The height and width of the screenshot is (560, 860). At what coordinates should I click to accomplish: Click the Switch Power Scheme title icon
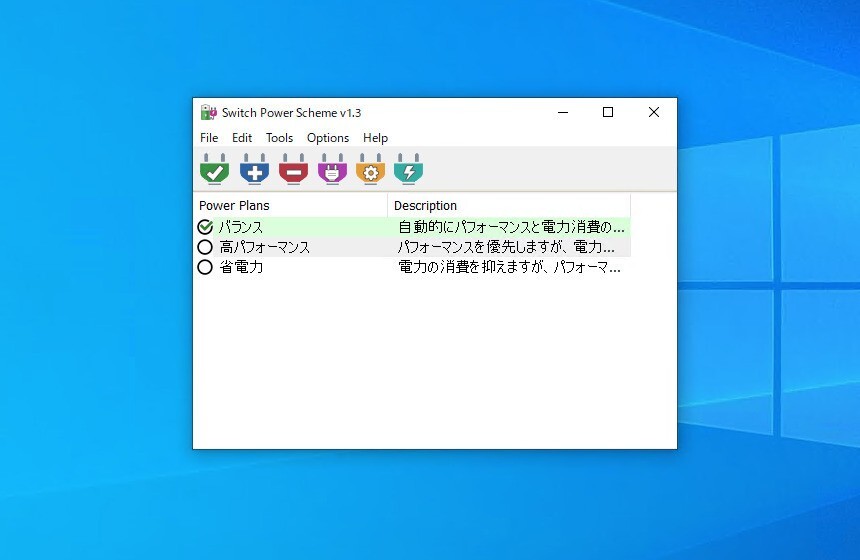pos(208,112)
